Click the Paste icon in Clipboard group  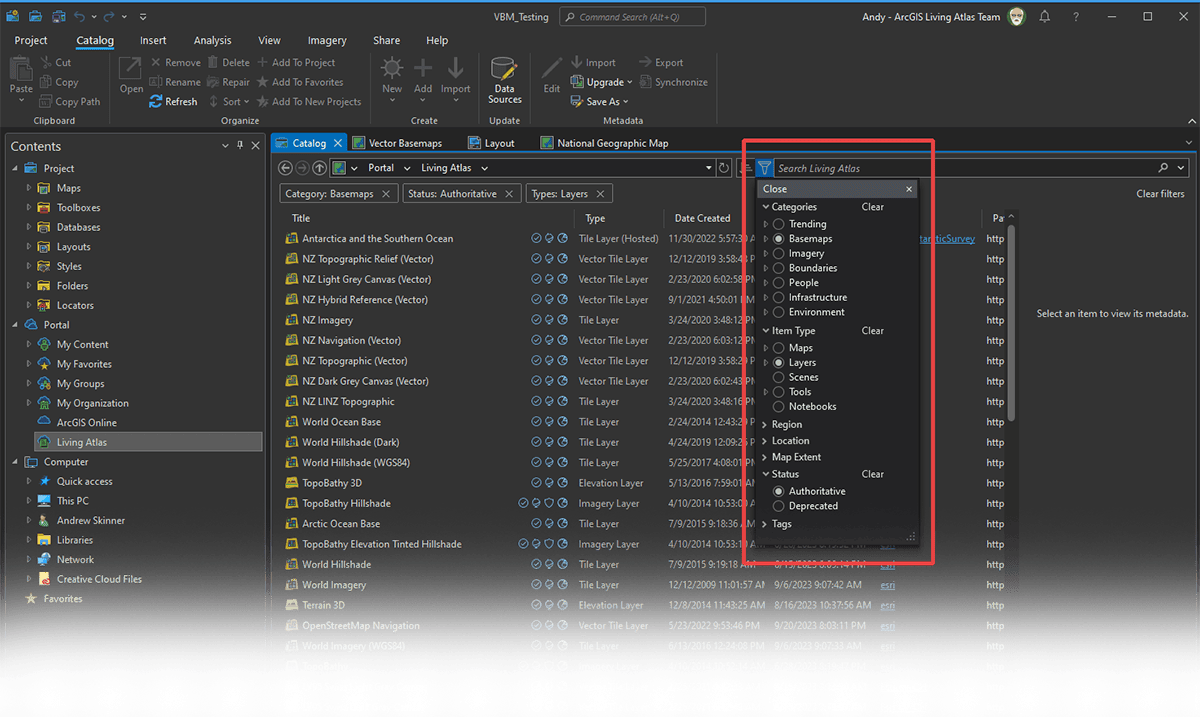point(21,70)
